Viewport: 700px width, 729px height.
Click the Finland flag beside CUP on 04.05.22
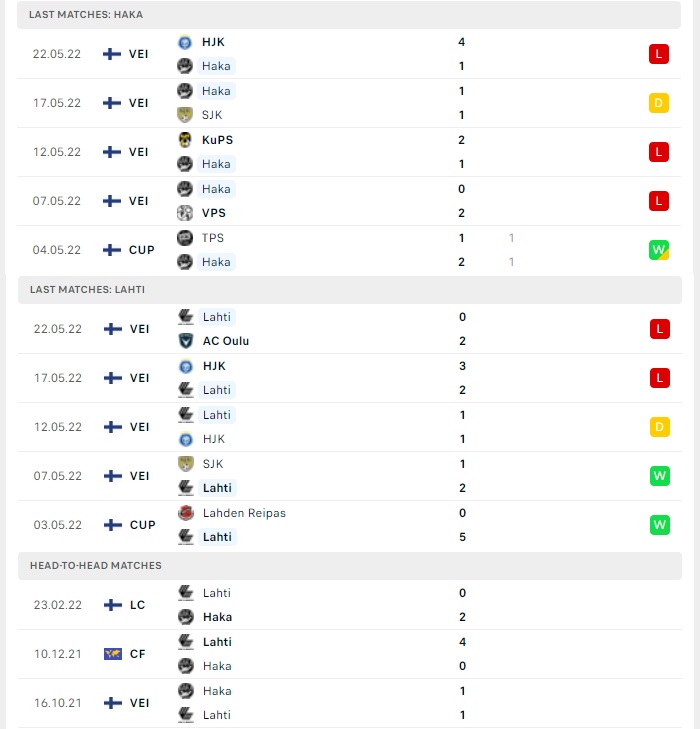click(x=112, y=250)
